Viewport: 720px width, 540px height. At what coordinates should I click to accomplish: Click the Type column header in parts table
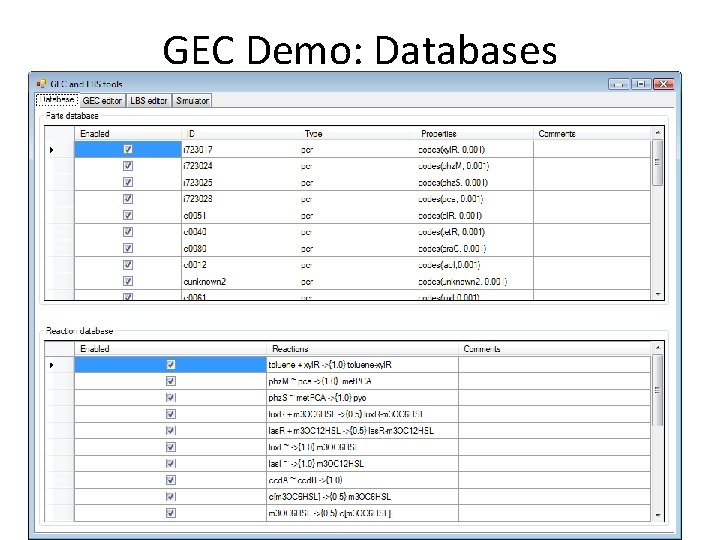[x=356, y=134]
